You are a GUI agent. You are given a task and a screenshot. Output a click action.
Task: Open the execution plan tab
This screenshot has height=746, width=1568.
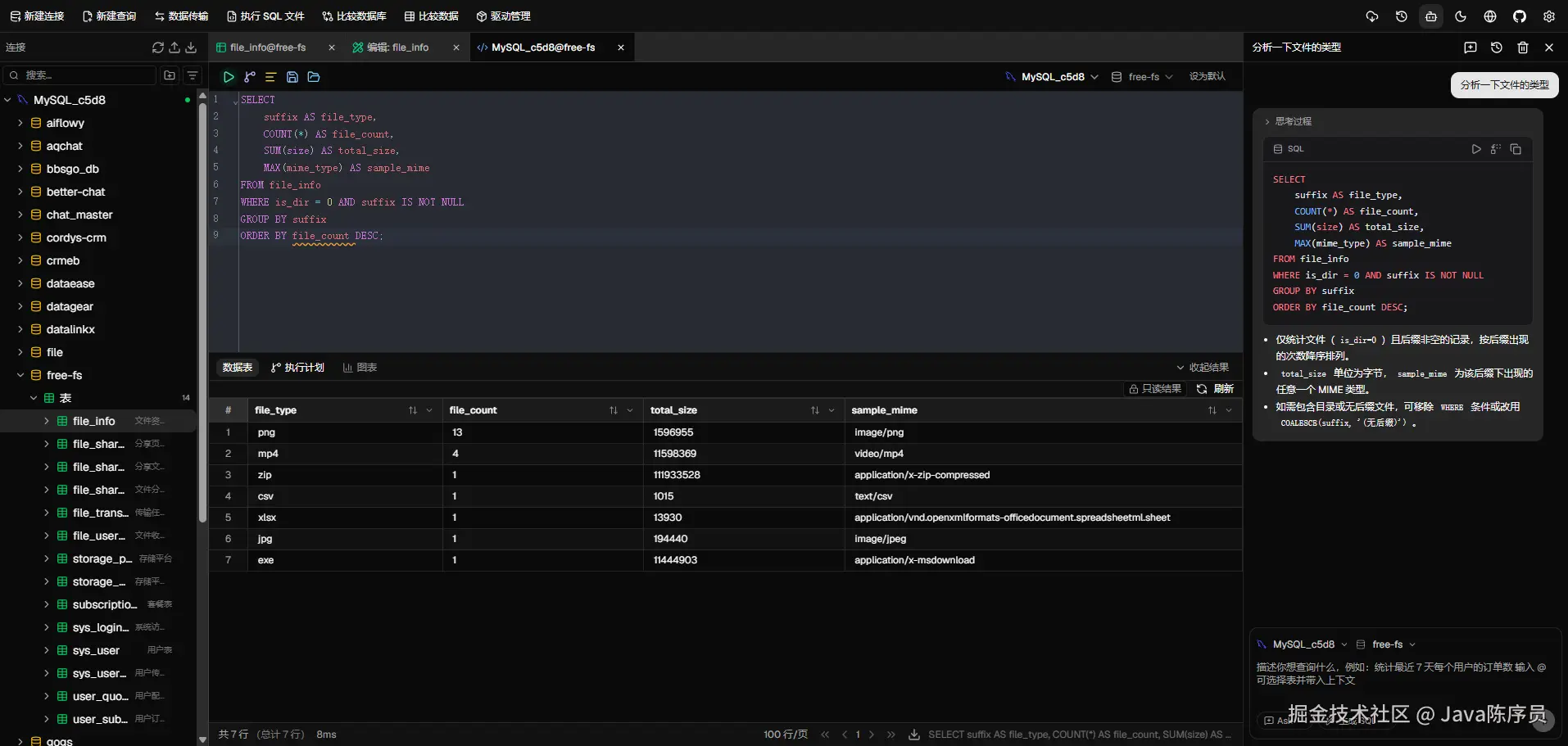297,368
